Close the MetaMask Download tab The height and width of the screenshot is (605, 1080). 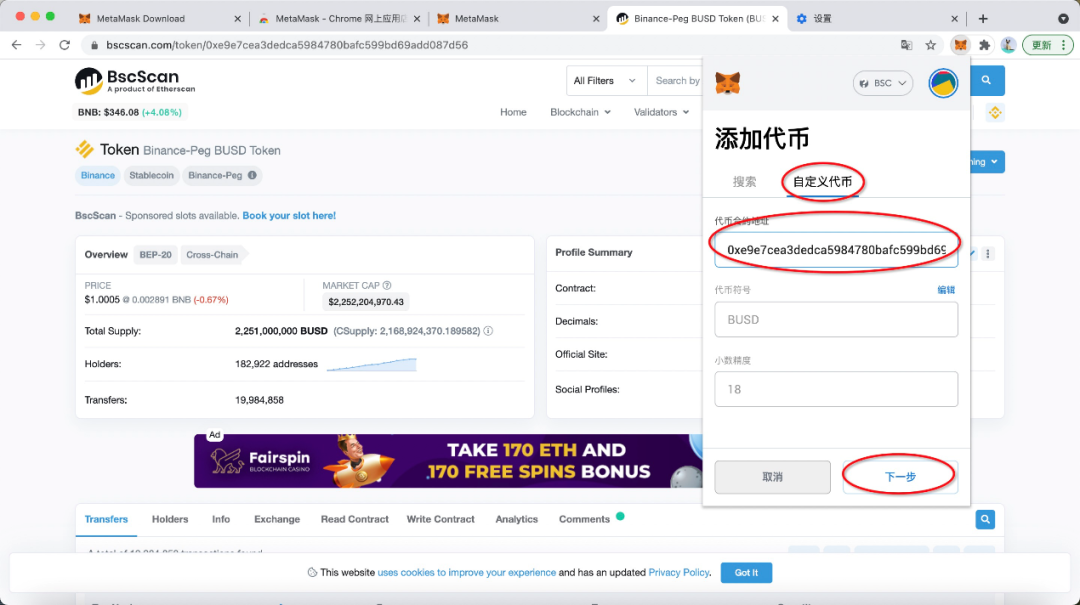point(238,19)
